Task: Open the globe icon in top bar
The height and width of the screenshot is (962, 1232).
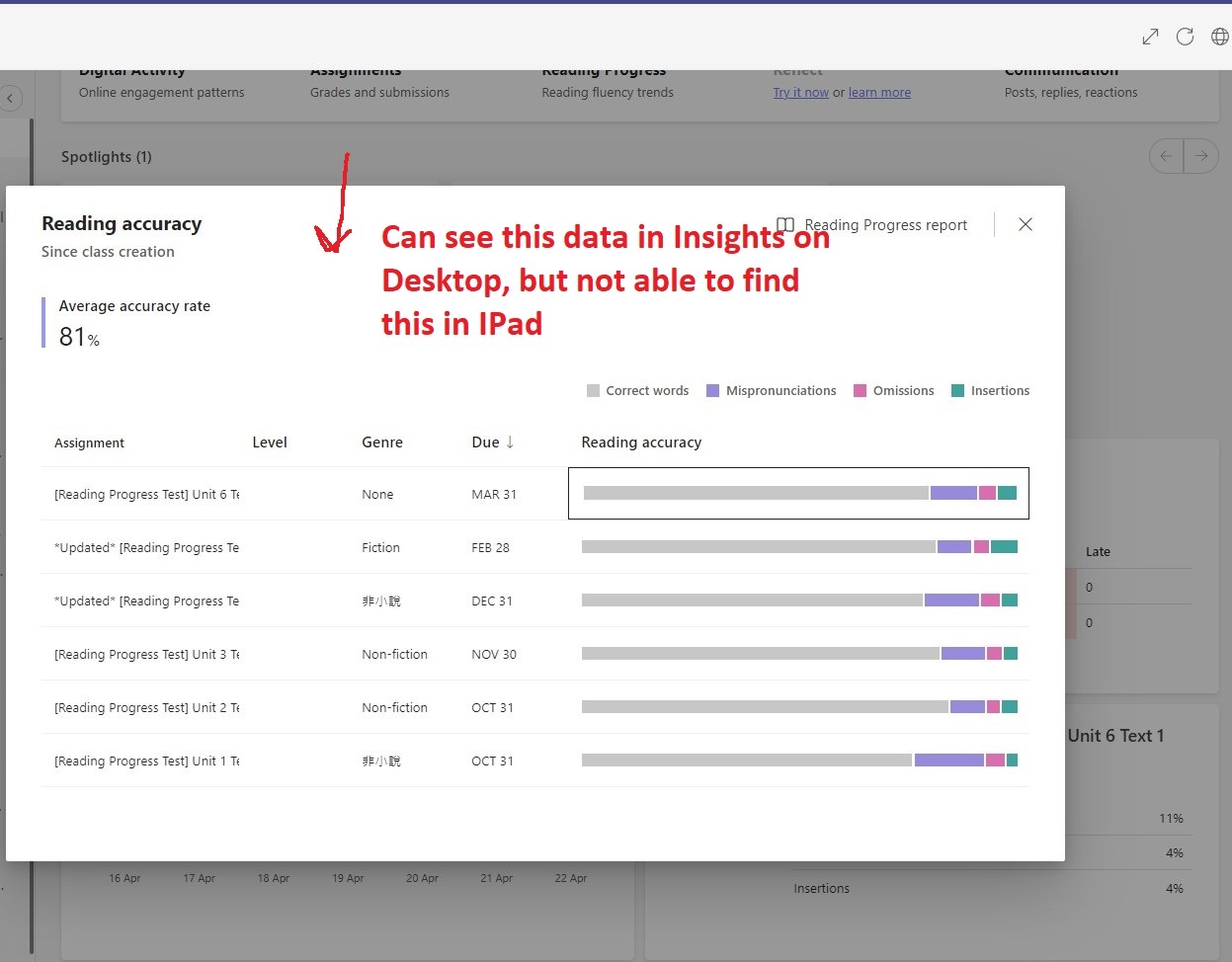Action: (1220, 37)
